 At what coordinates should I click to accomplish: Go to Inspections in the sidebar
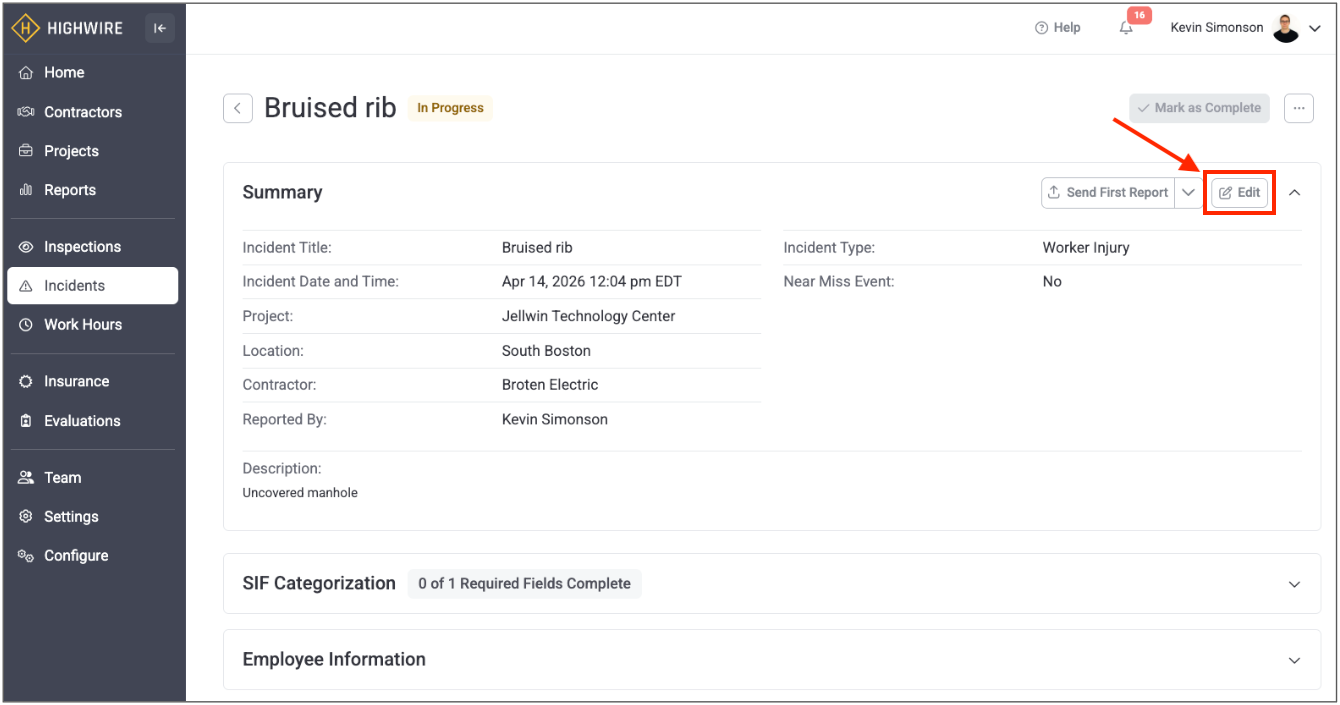point(82,247)
